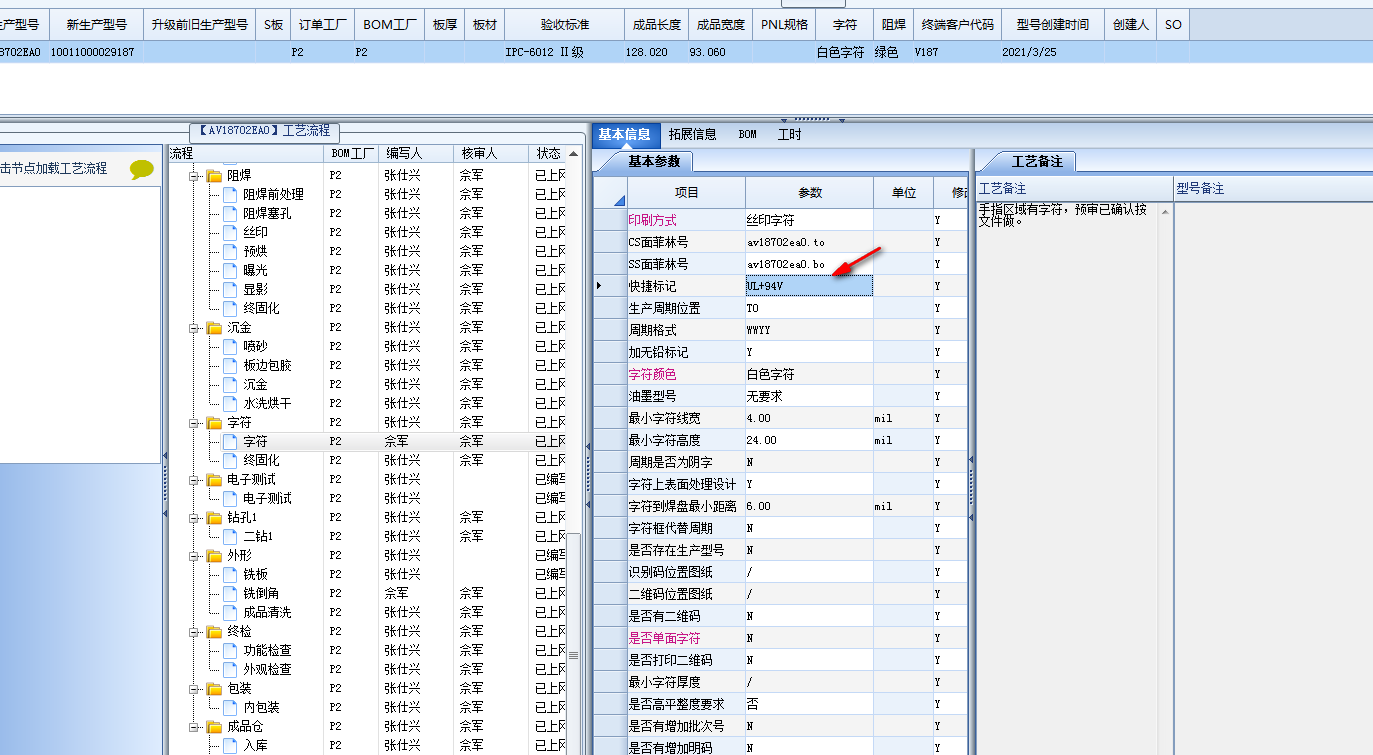Sort by the 成品长度 column header

point(656,24)
